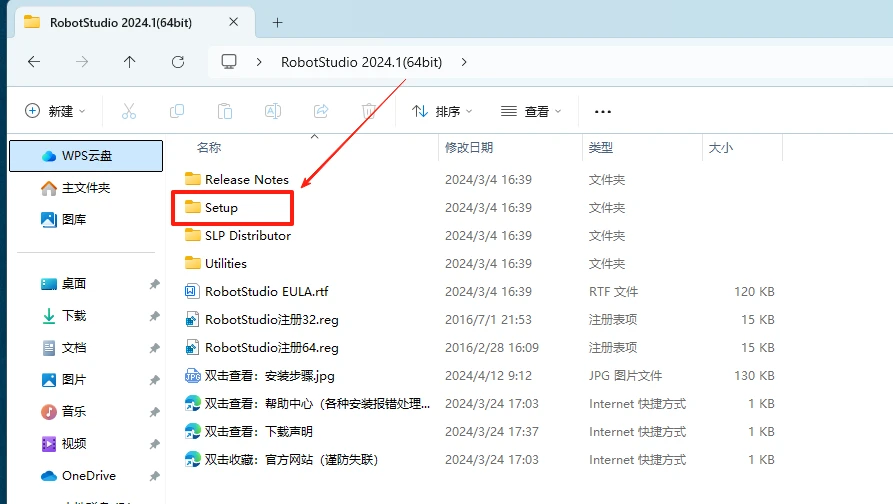
Task: Expand chevron after RobotStudio 2024.1(64bit) path
Action: [x=464, y=62]
